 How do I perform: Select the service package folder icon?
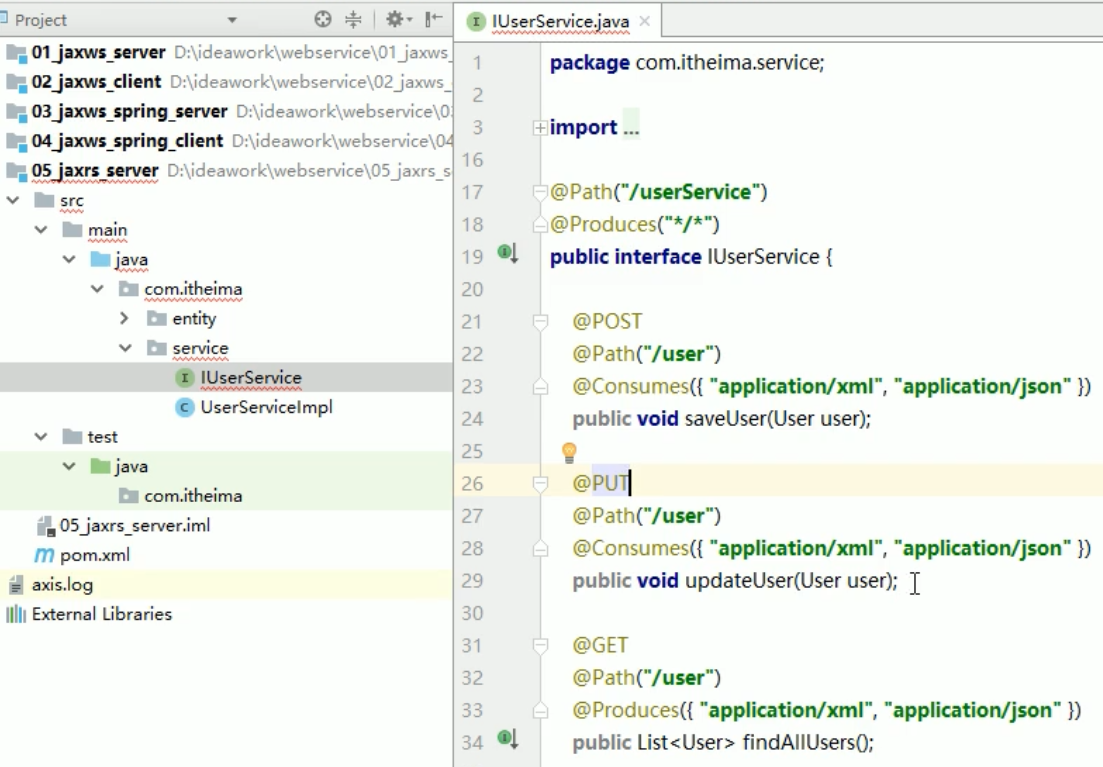pos(156,348)
